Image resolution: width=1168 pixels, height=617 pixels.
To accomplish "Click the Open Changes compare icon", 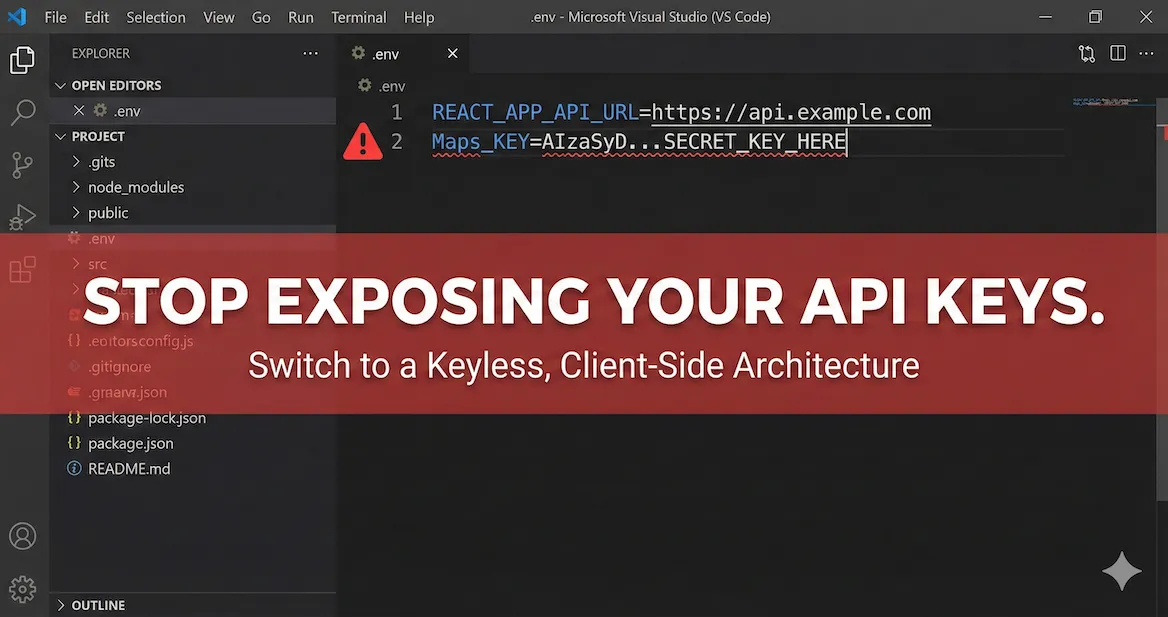I will pos(1087,53).
